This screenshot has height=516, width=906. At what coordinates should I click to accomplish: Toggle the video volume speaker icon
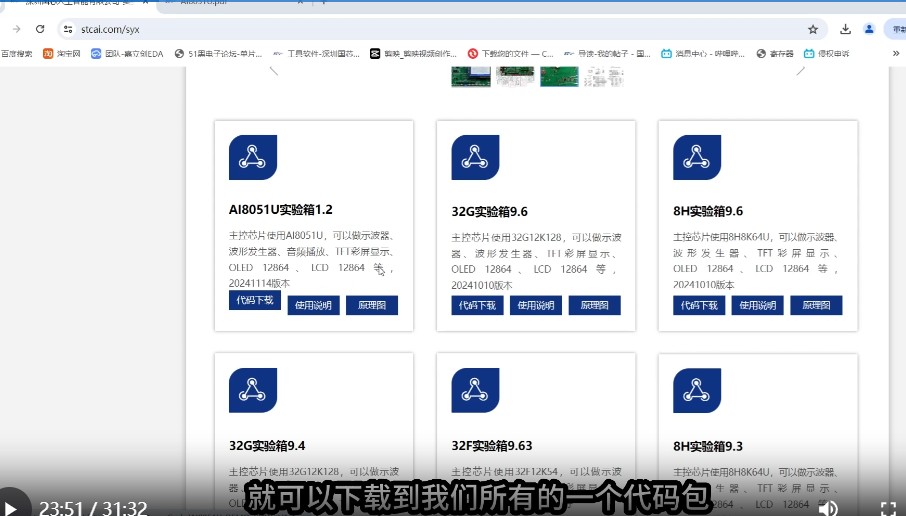(x=829, y=508)
